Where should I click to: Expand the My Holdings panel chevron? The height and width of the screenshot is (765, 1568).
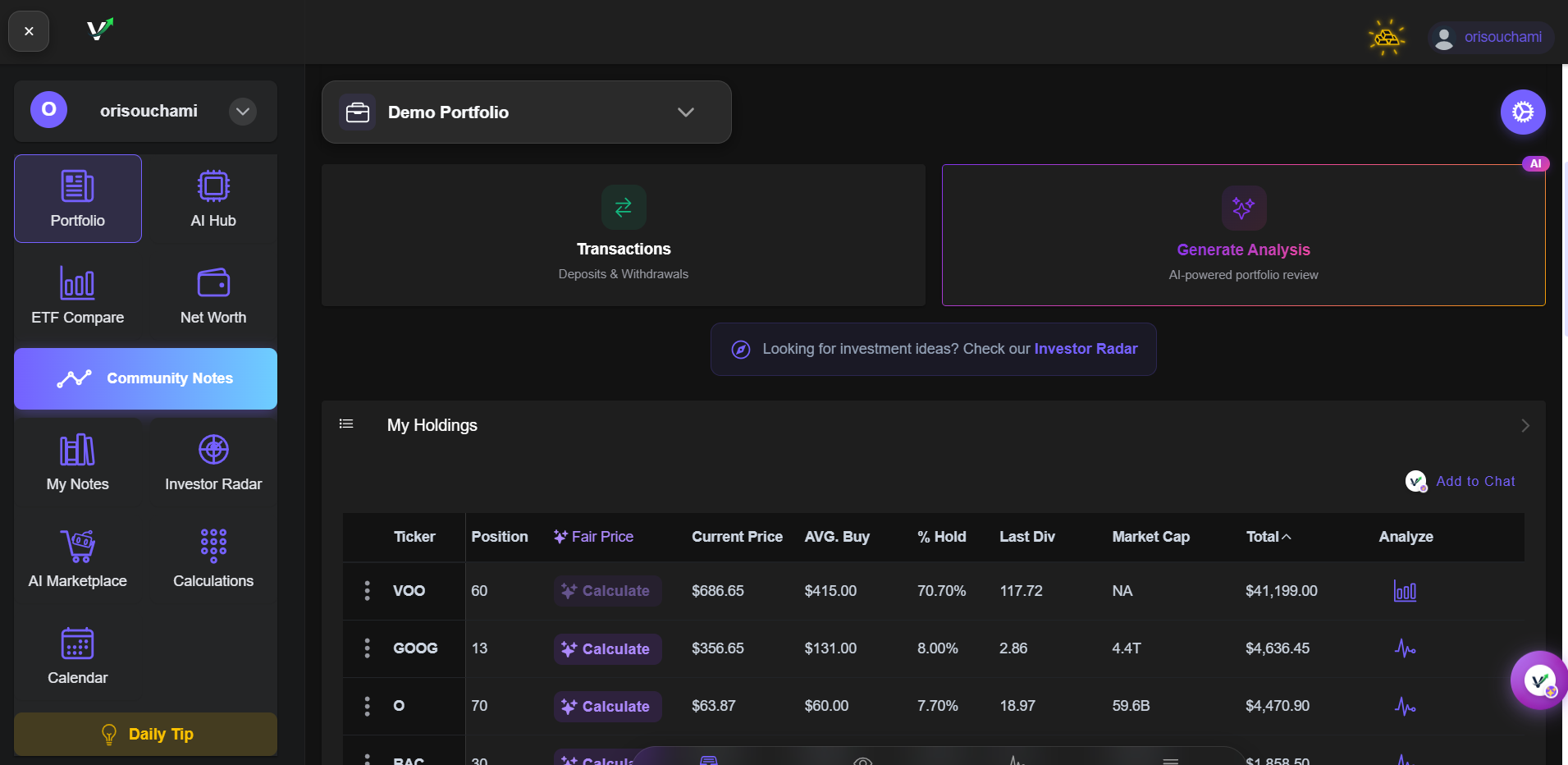pos(1525,425)
